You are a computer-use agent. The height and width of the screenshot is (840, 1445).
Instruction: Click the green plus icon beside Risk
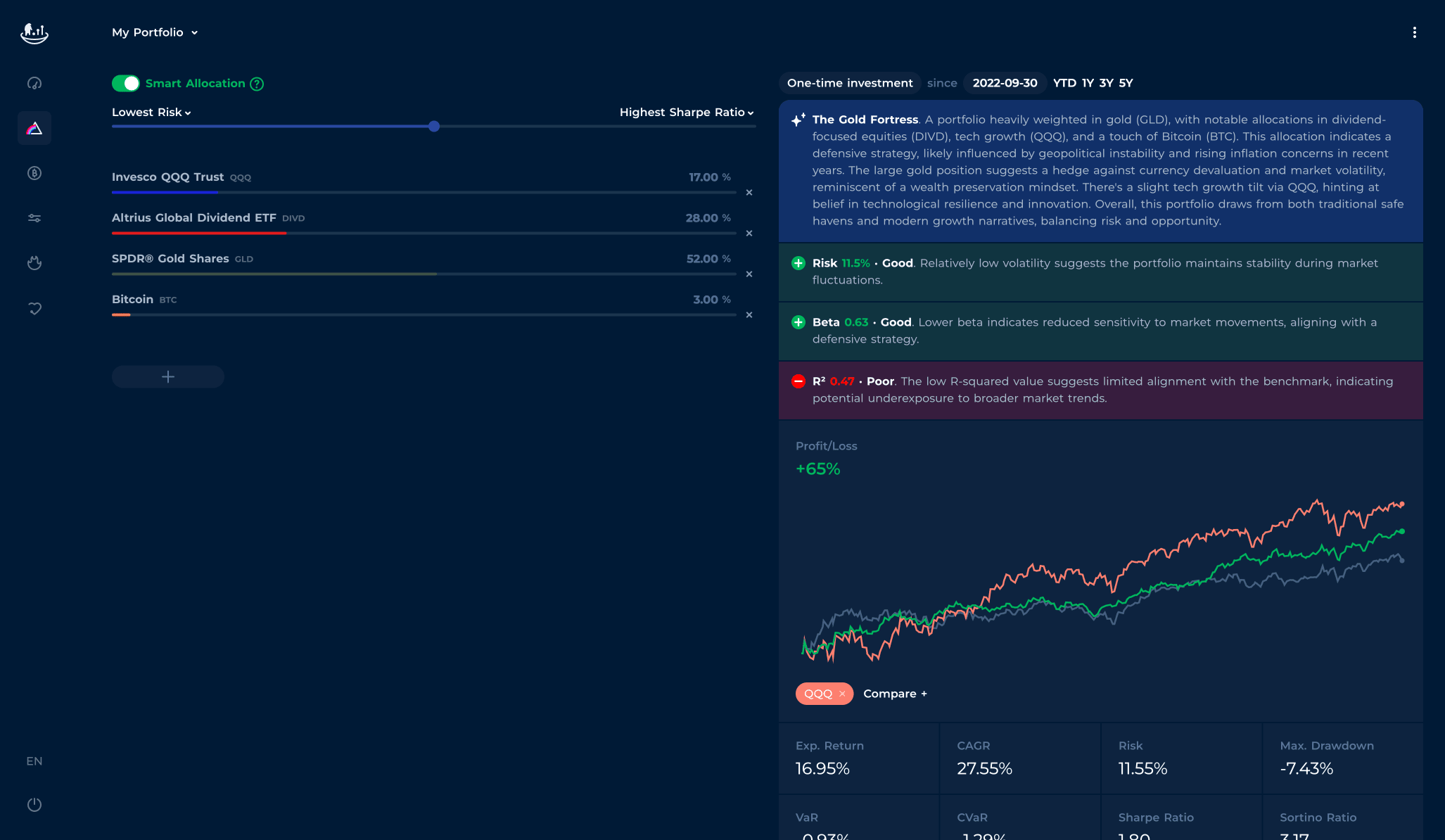point(798,263)
